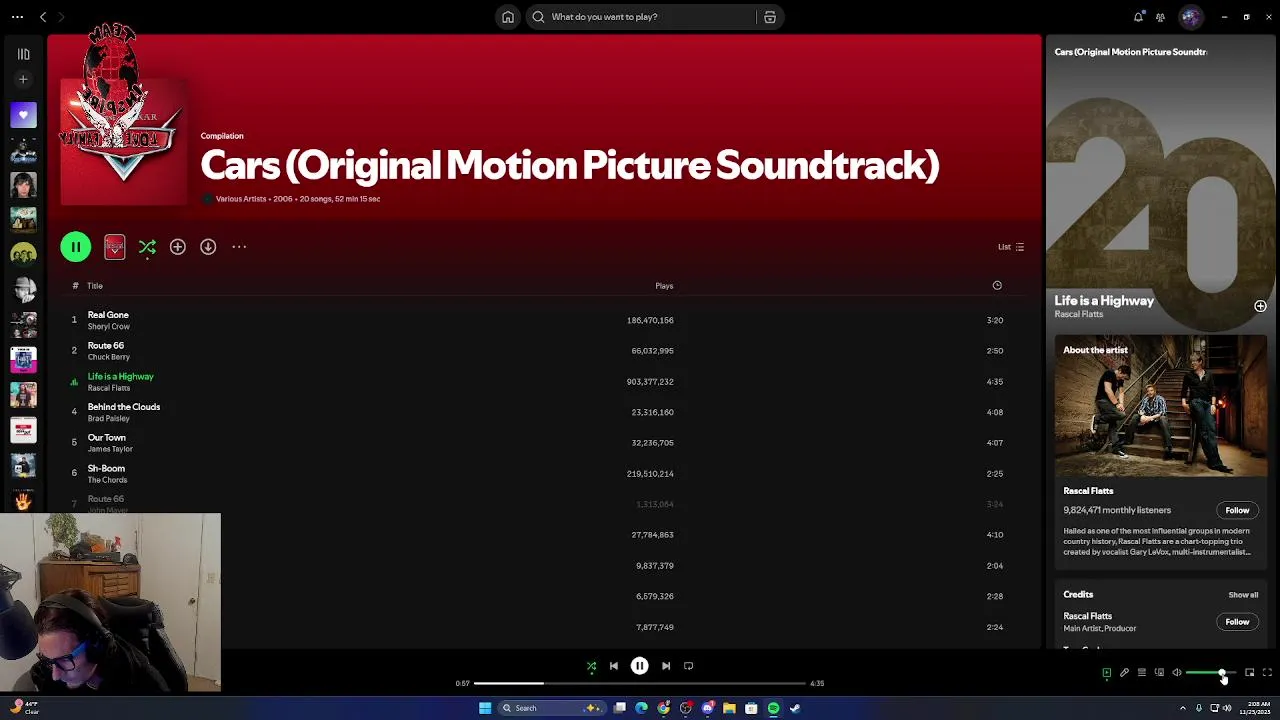Pause the album with the green button
This screenshot has height=720, width=1280.
click(76, 247)
